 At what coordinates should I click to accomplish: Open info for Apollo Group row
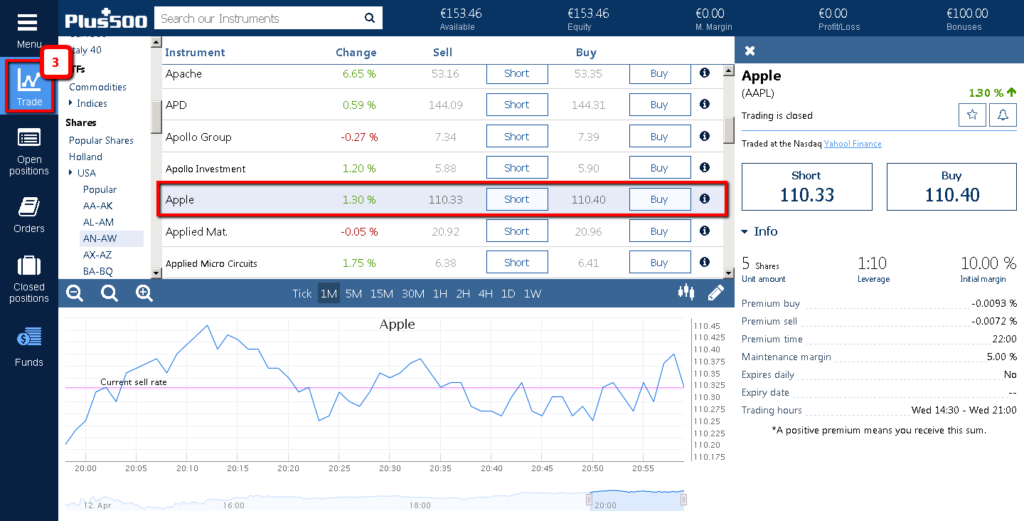click(x=704, y=136)
